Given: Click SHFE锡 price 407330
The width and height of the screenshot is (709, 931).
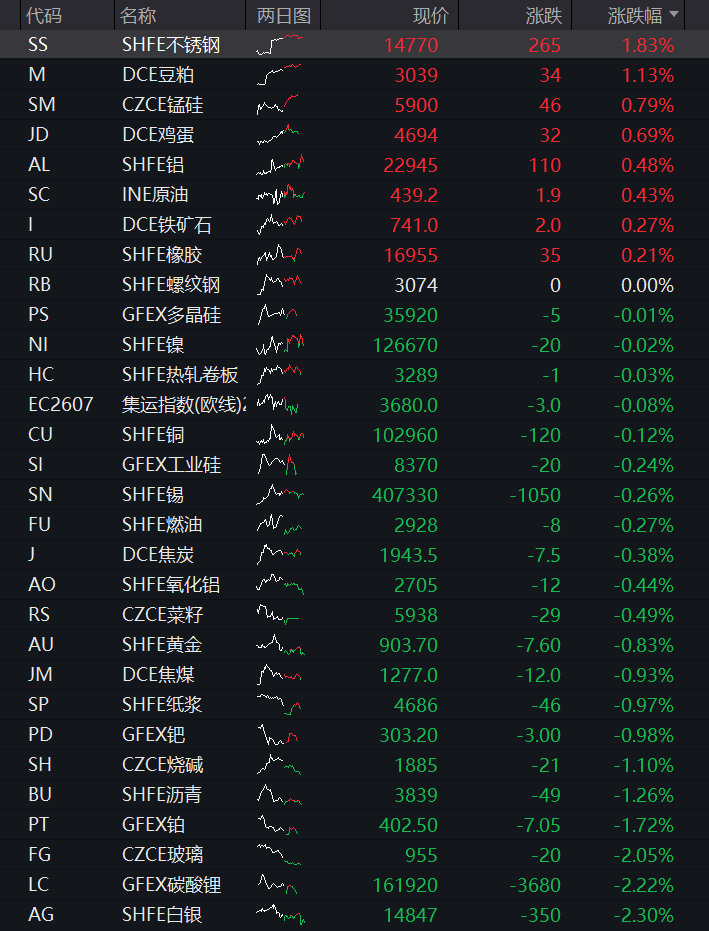Looking at the screenshot, I should point(405,495).
